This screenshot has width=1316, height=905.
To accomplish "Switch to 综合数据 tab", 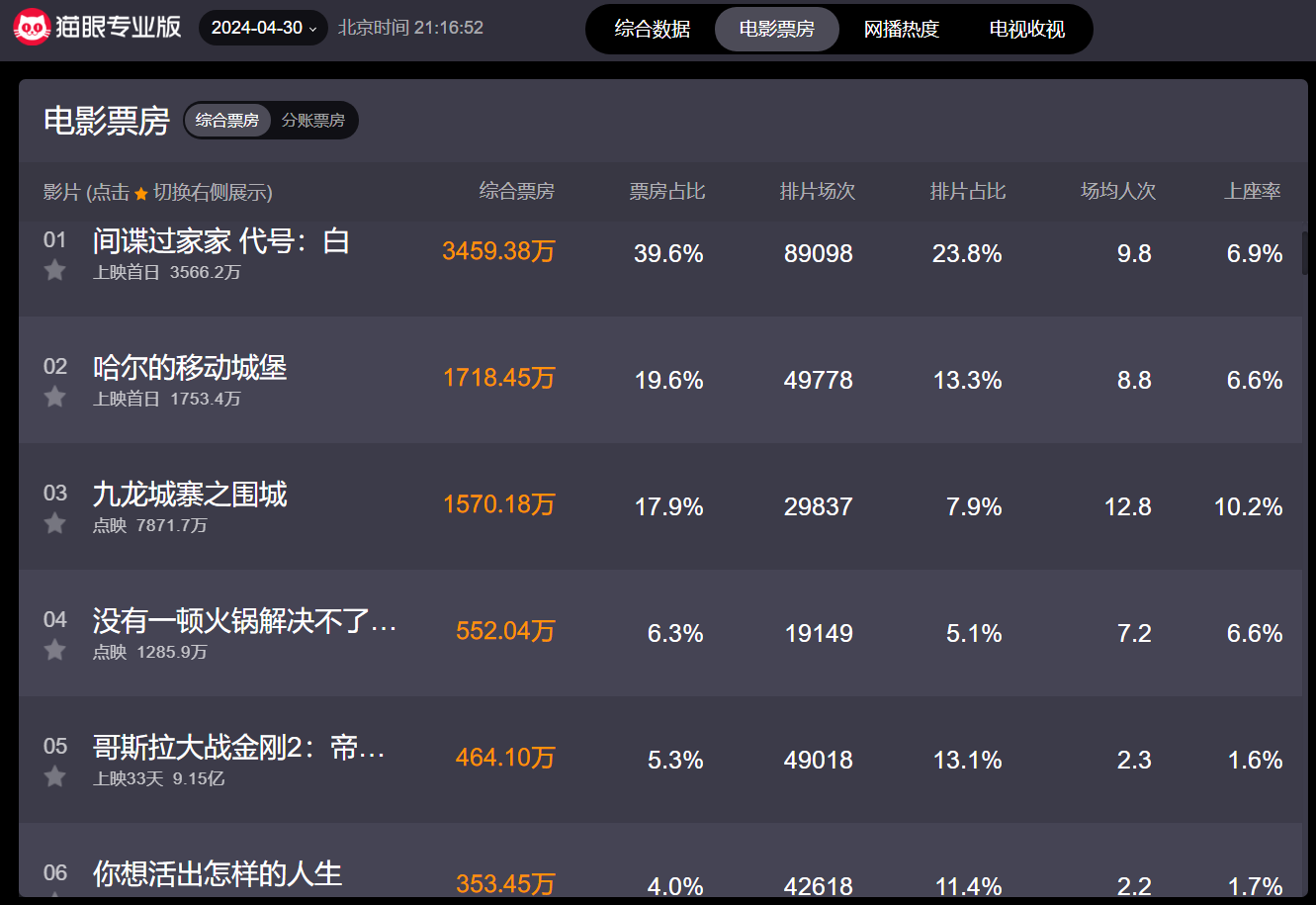I will pos(653,29).
